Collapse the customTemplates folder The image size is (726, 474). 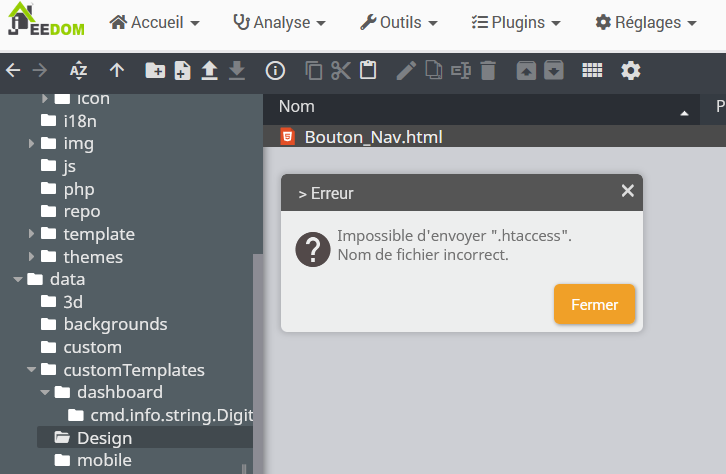pyautogui.click(x=32, y=370)
